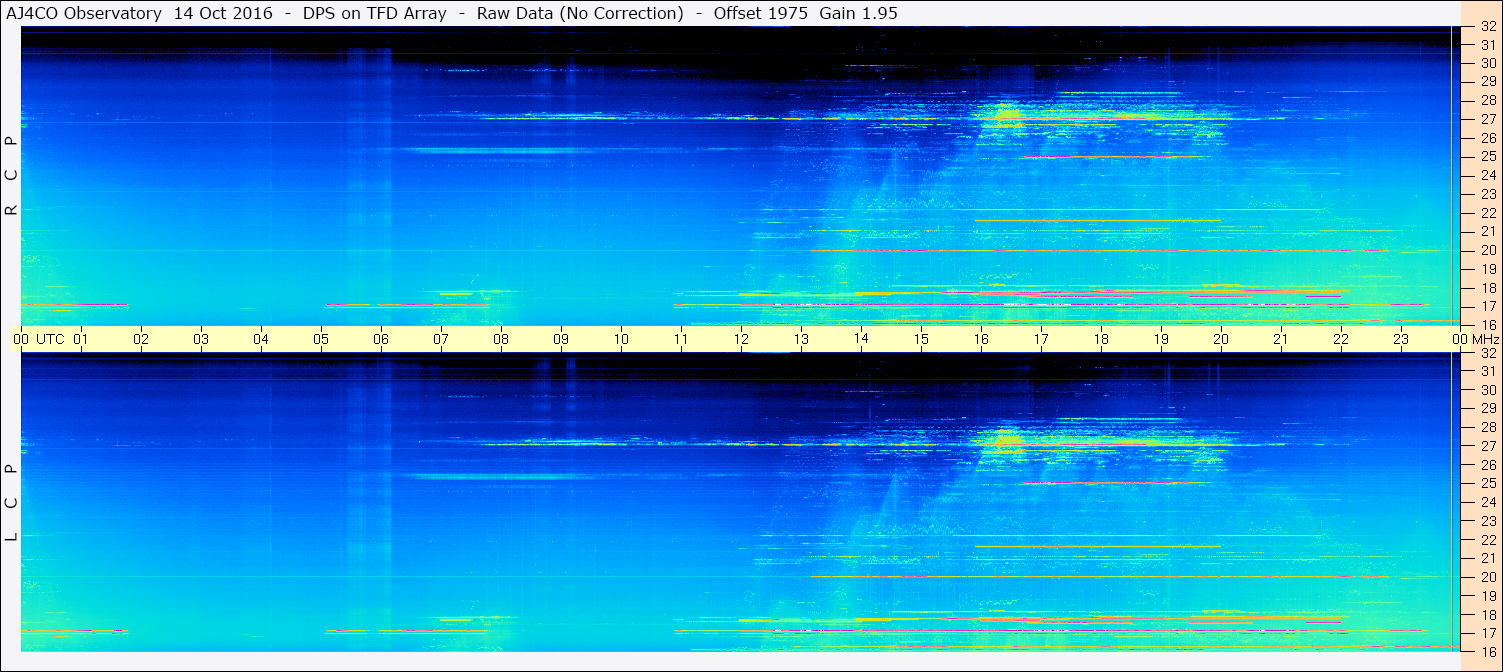Pick the 18 hour marker on the UTC time axis
This screenshot has height=672, width=1503.
(x=1101, y=339)
